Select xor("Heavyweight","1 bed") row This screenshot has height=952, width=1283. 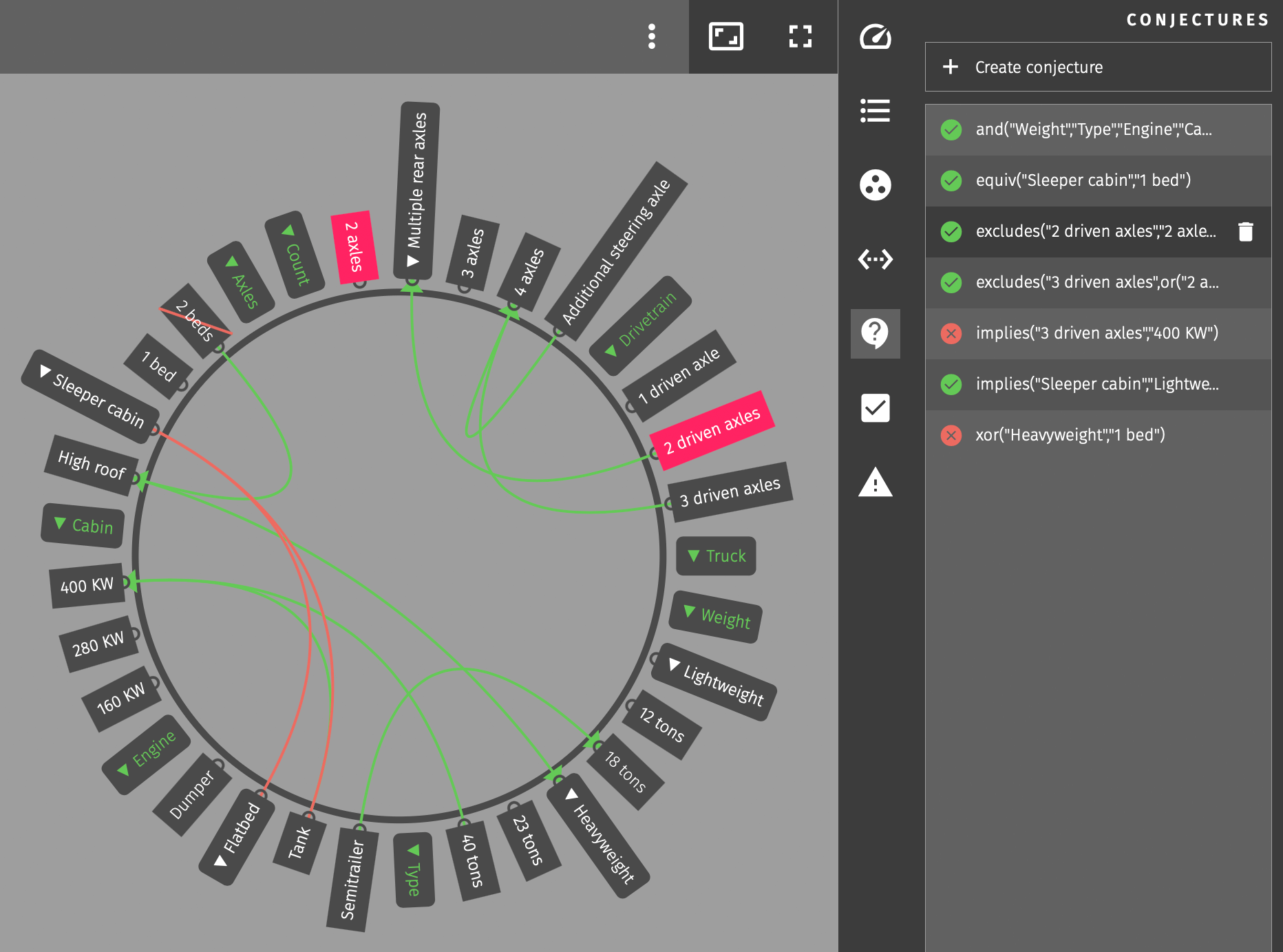click(1098, 435)
